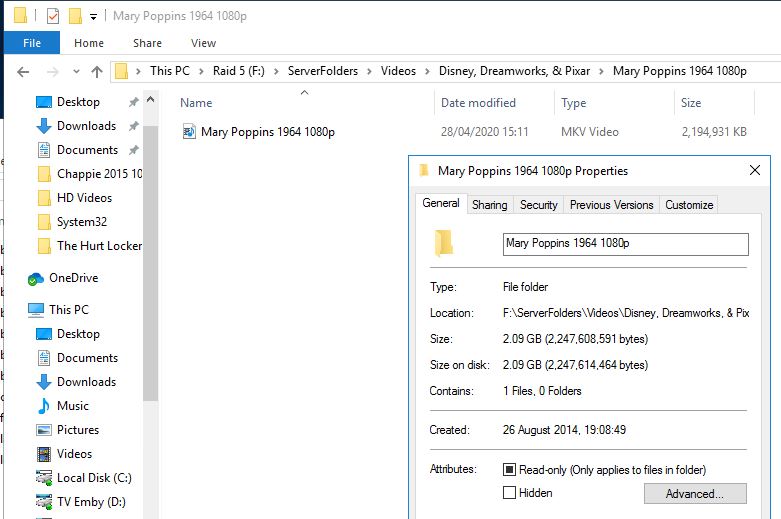Go up one folder level
The height and width of the screenshot is (519, 781).
97,72
